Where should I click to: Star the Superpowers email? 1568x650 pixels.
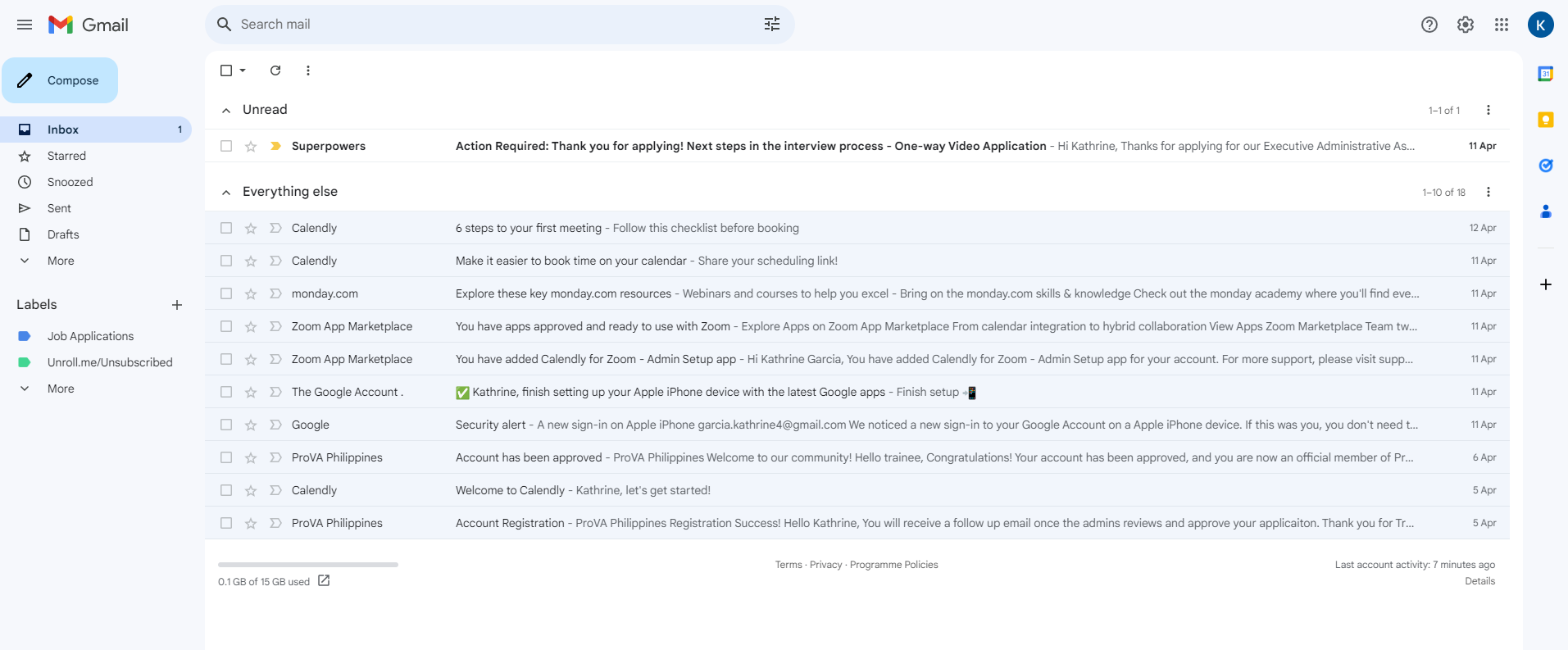click(251, 146)
